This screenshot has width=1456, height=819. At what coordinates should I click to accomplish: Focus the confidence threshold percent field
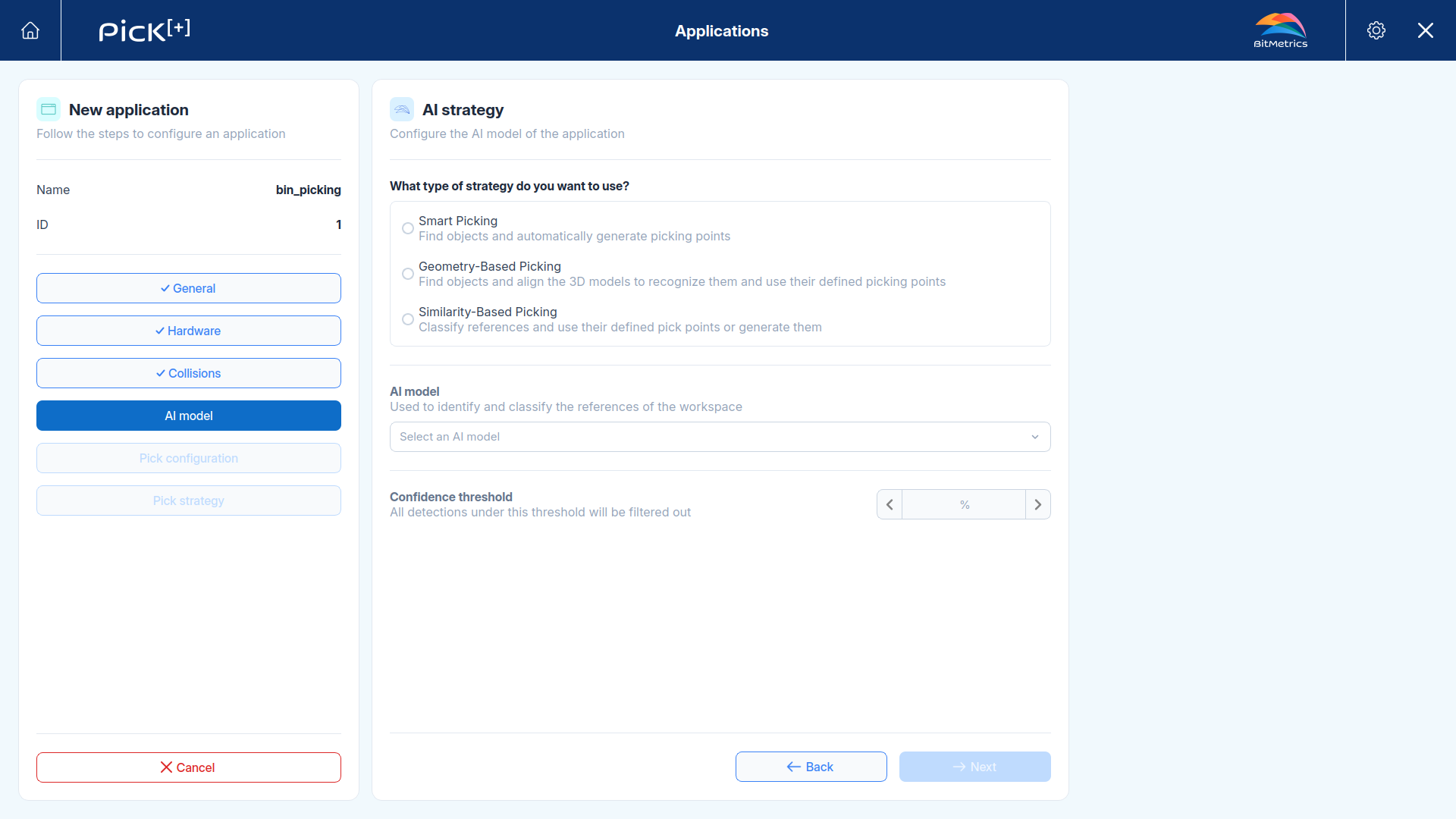click(964, 504)
